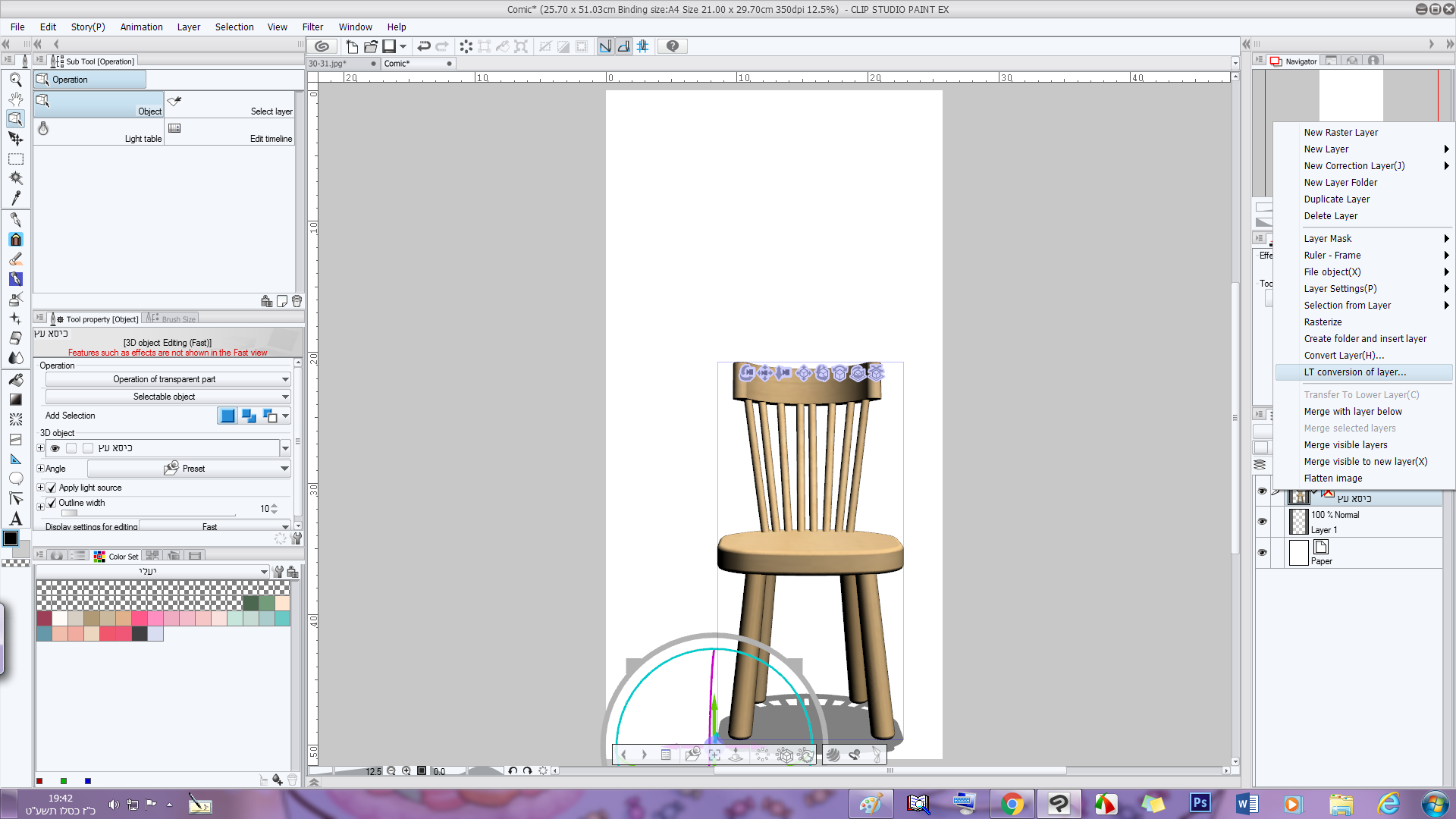This screenshot has height=819, width=1456.
Task: Select the Fill bucket tool
Action: (15, 378)
